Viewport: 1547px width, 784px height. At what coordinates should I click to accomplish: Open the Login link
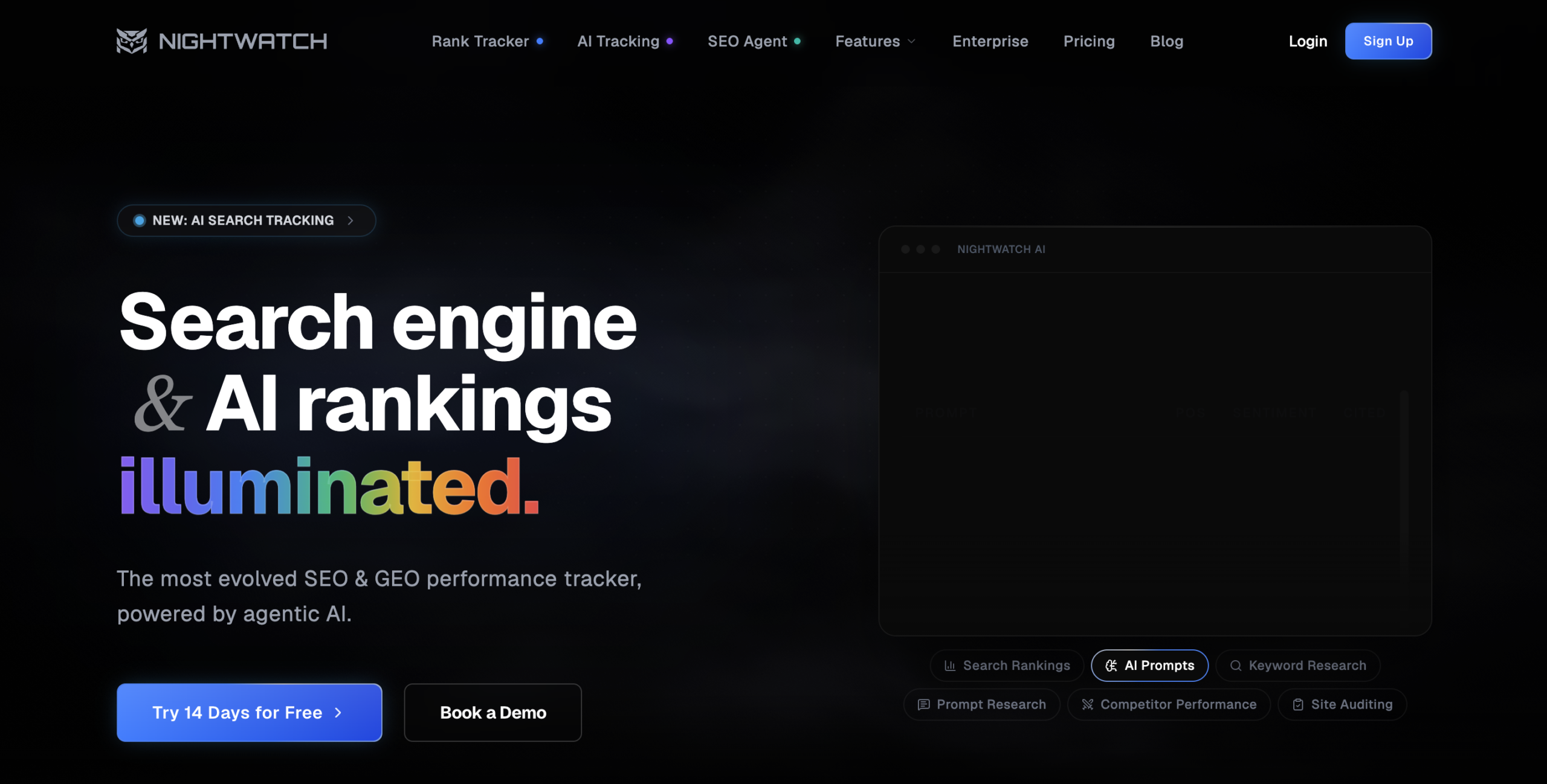tap(1308, 41)
